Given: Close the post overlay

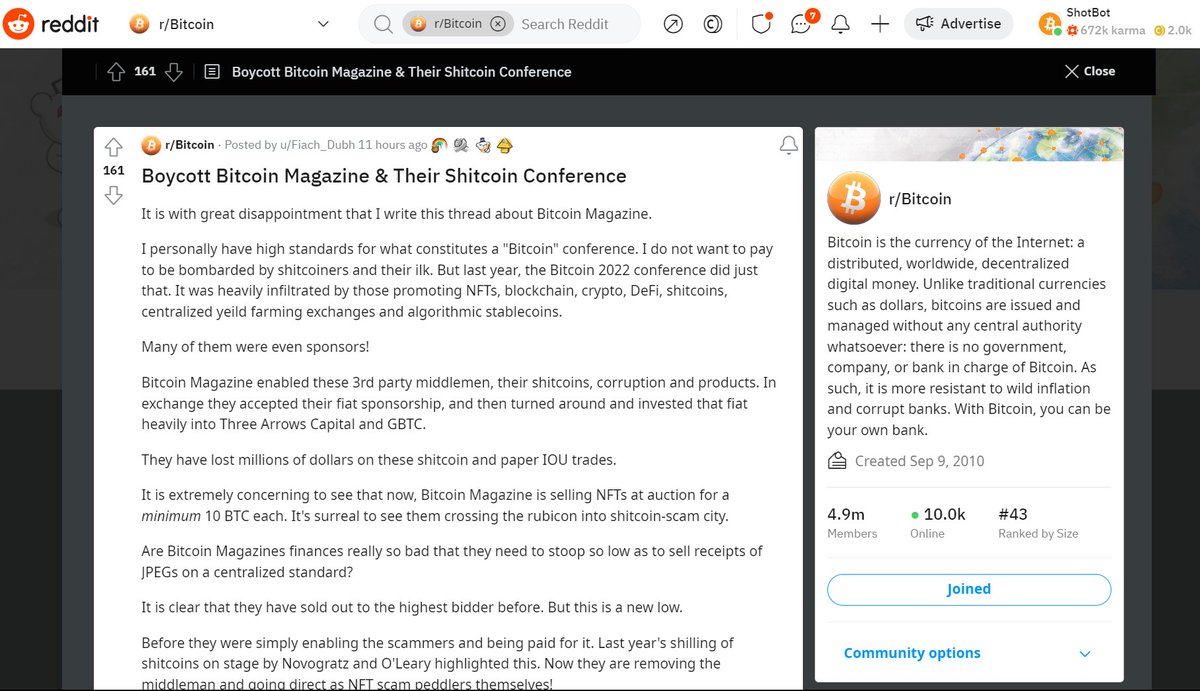Looking at the screenshot, I should click(1089, 71).
